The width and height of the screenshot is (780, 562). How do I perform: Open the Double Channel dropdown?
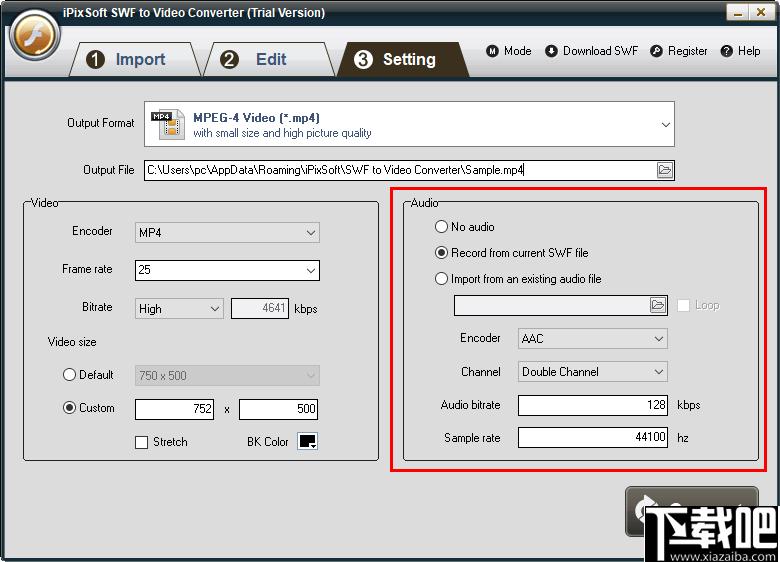592,372
